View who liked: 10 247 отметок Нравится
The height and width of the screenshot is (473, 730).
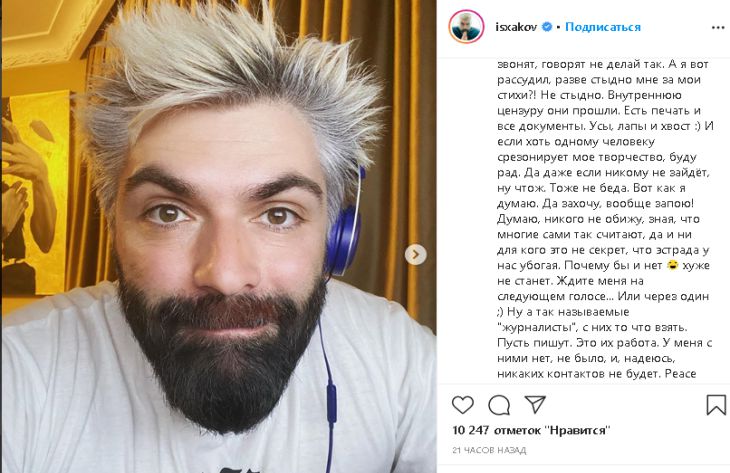click(x=531, y=430)
